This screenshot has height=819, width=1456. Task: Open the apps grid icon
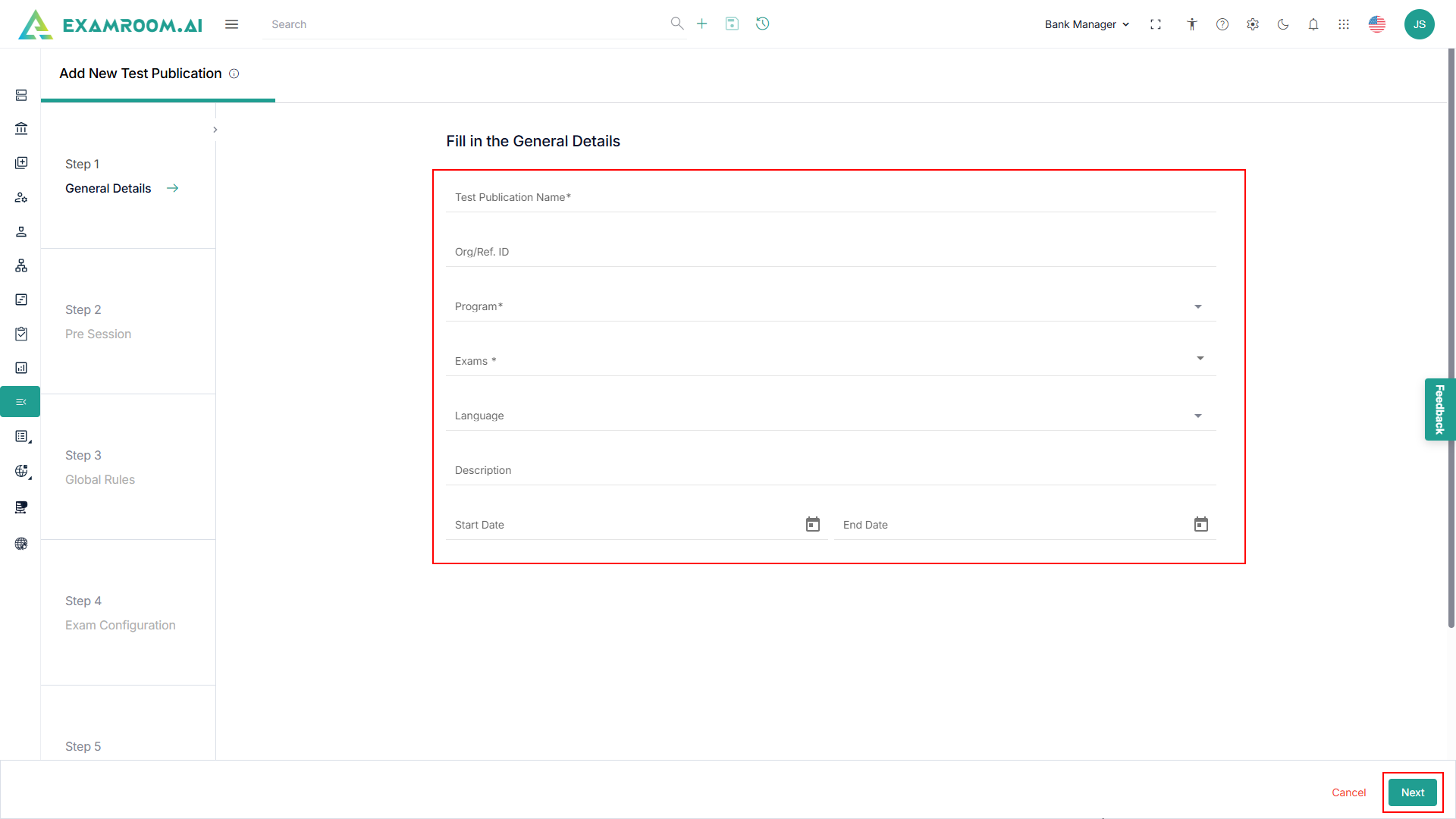click(1344, 24)
